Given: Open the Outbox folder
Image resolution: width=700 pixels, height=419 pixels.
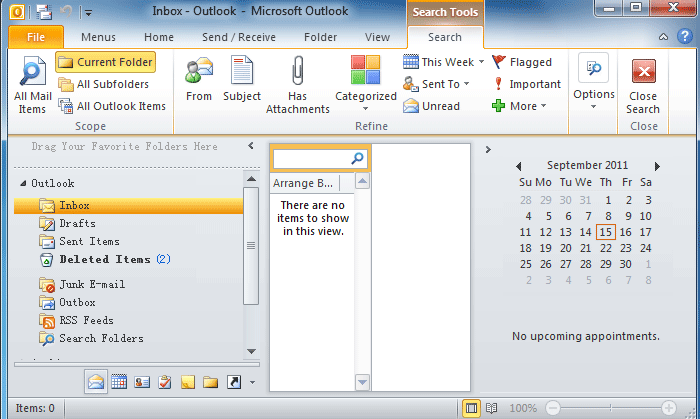Looking at the screenshot, I should [x=67, y=302].
